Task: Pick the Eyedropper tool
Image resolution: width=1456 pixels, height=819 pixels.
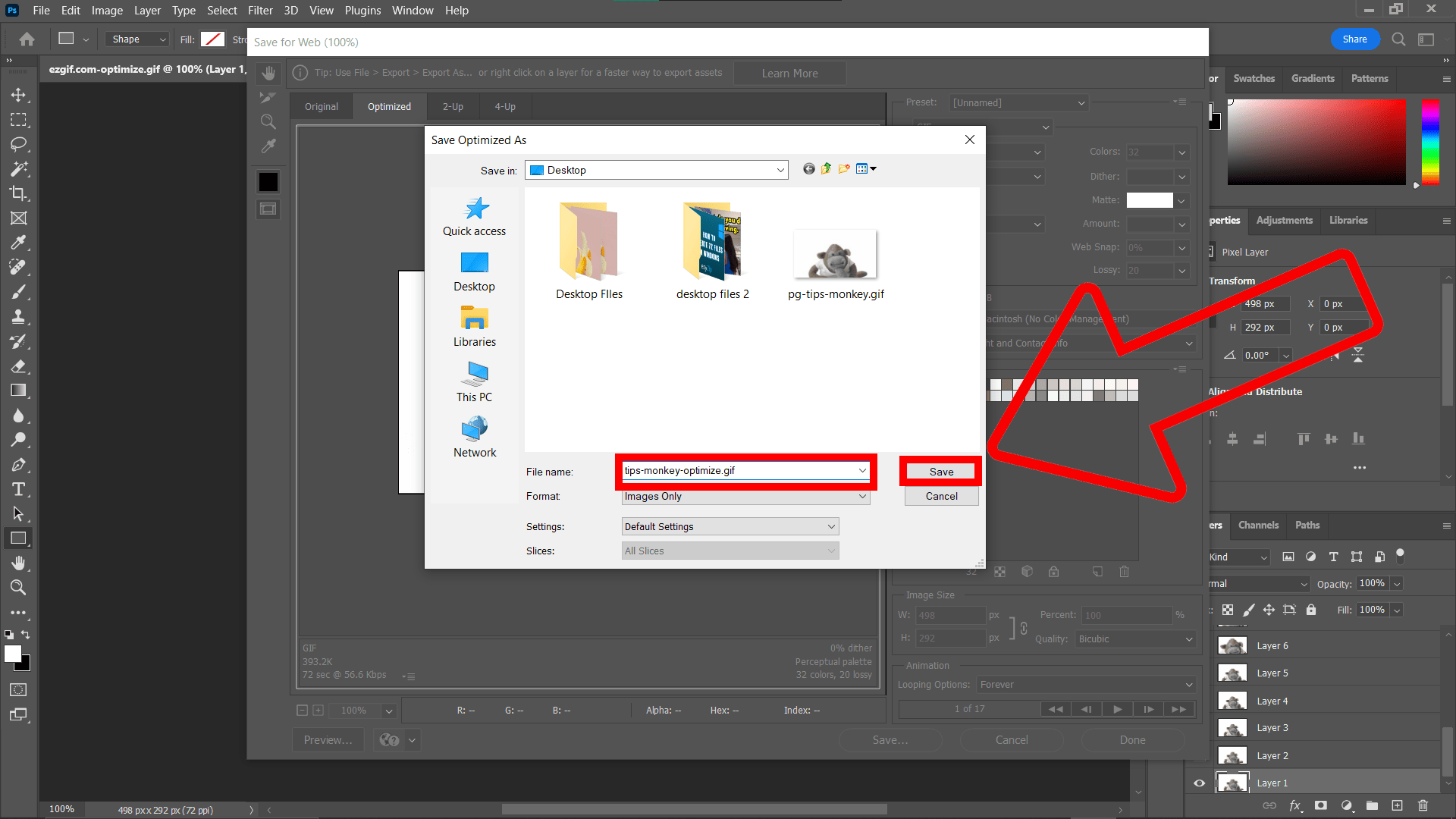Action: coord(20,243)
